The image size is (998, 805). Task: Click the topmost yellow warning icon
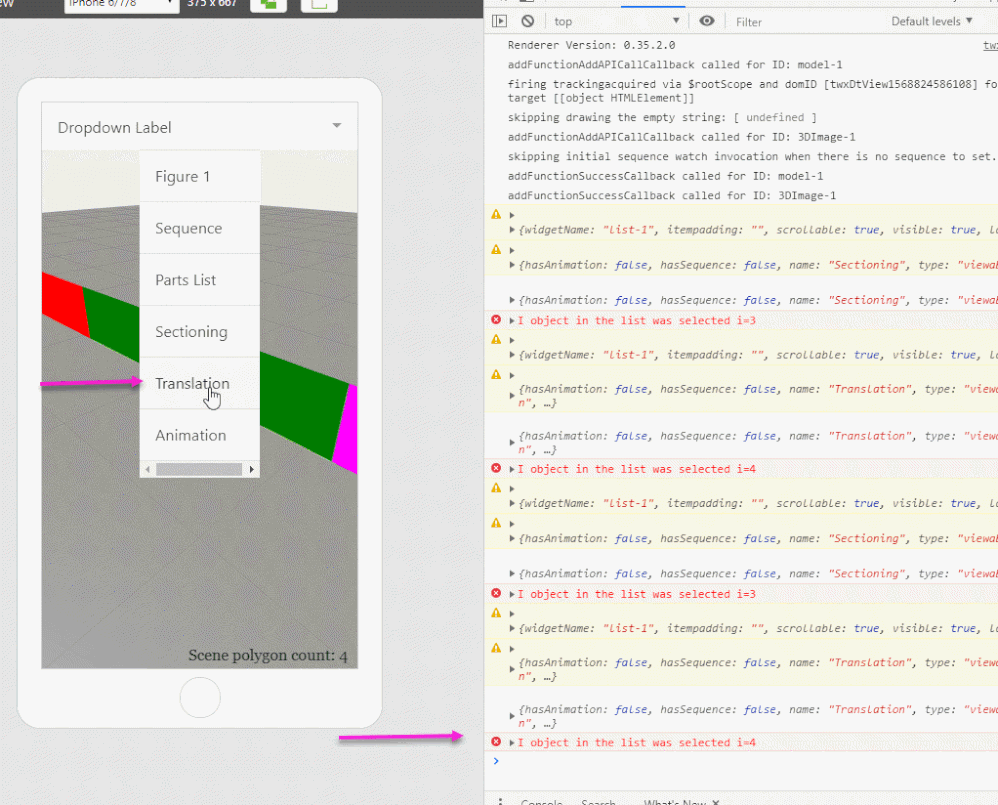(496, 215)
